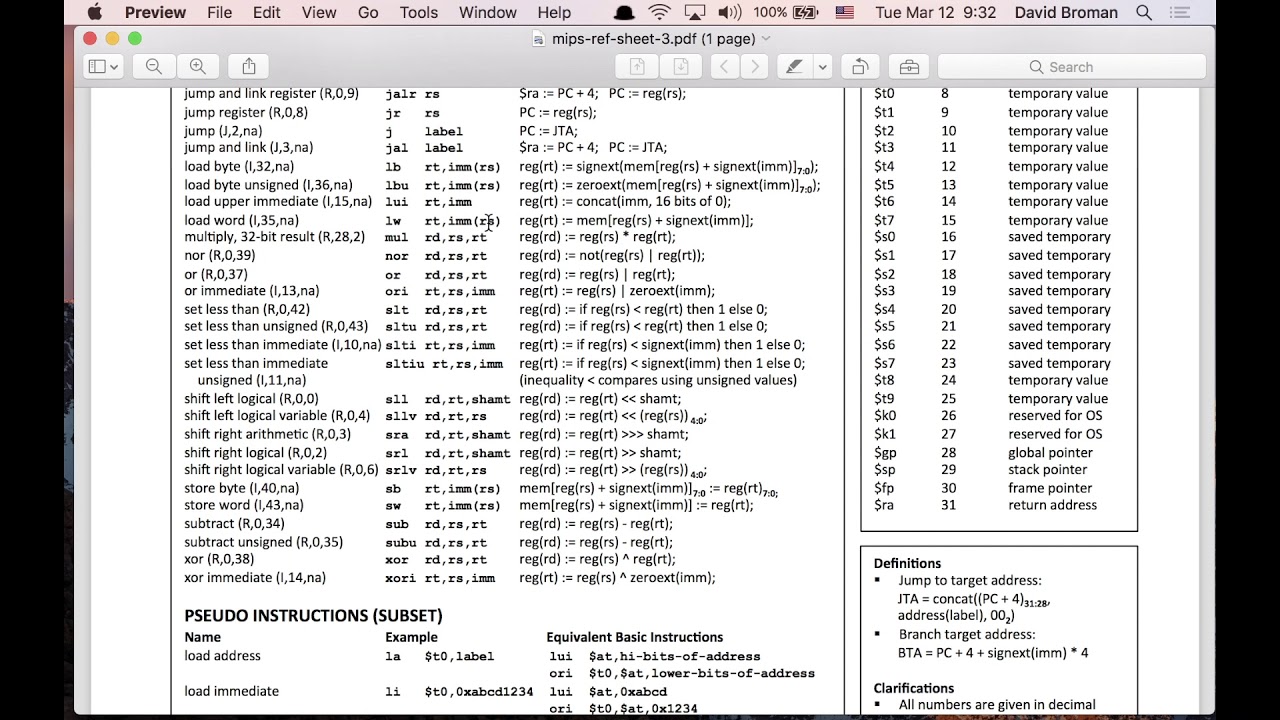The image size is (1280, 720).
Task: Open the Wi-Fi status menu
Action: (x=659, y=13)
